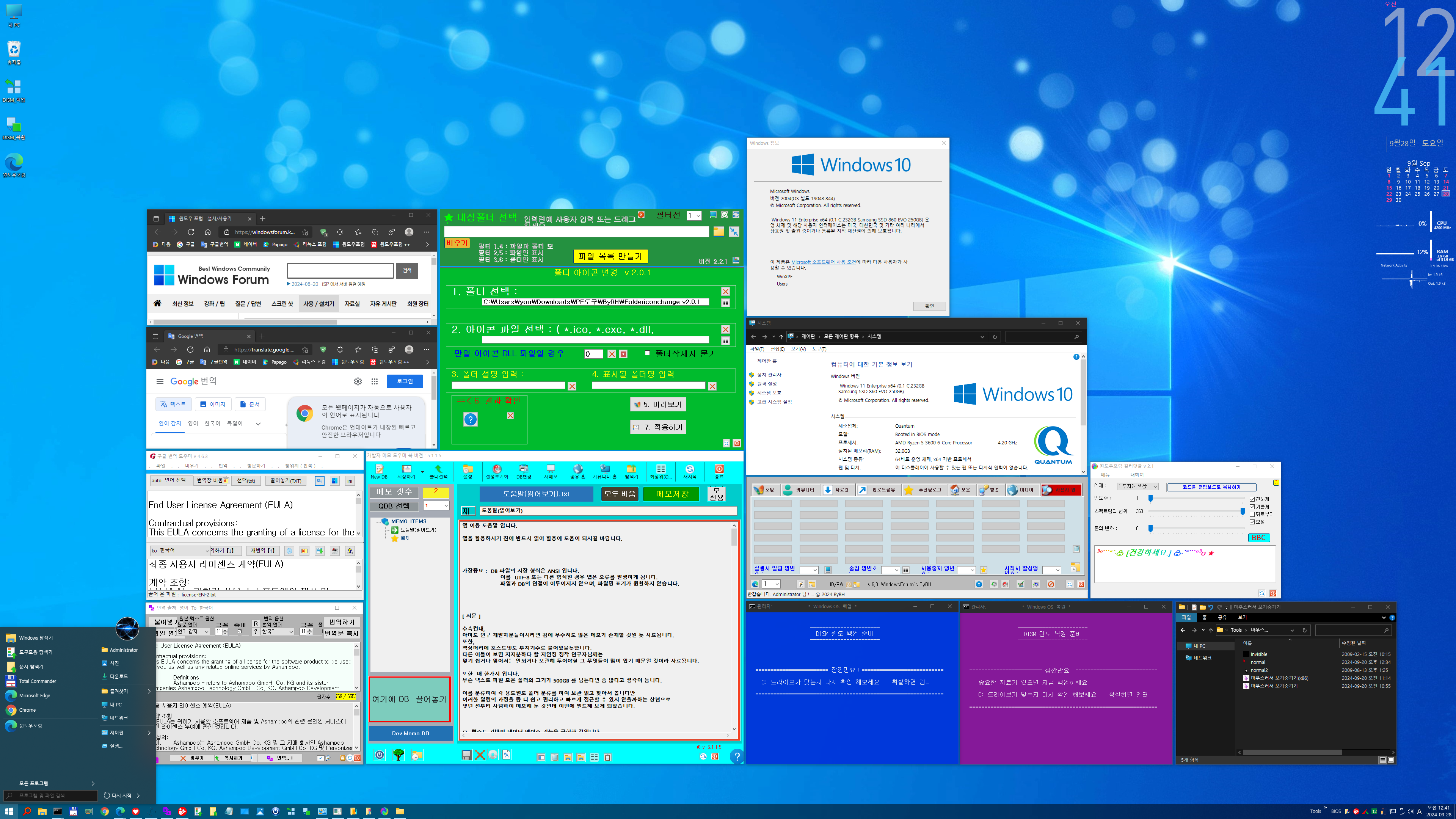Open 메뉴 menu in 컬러댓글 window
The width and height of the screenshot is (1456, 819).
pyautogui.click(x=1105, y=475)
